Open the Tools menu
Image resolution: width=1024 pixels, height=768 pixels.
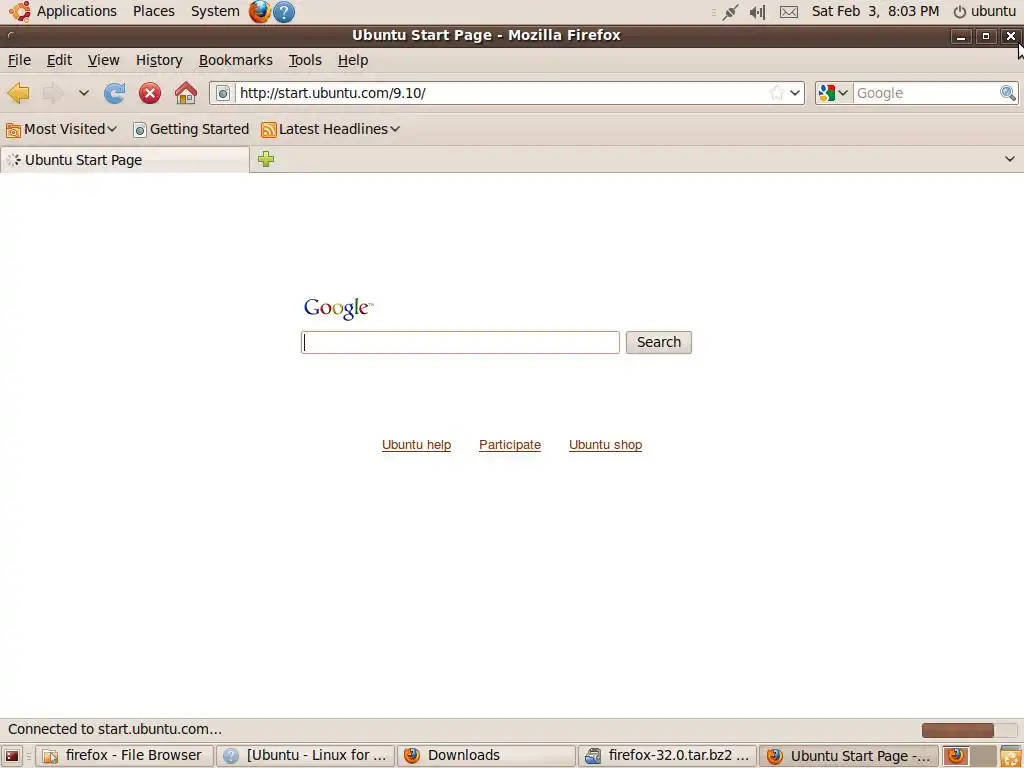pos(305,60)
